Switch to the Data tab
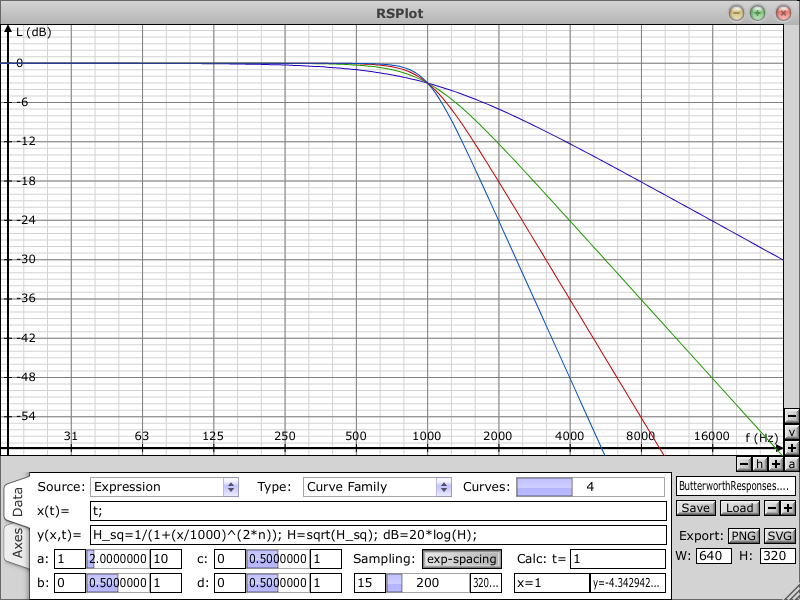This screenshot has height=600, width=800. coord(17,502)
